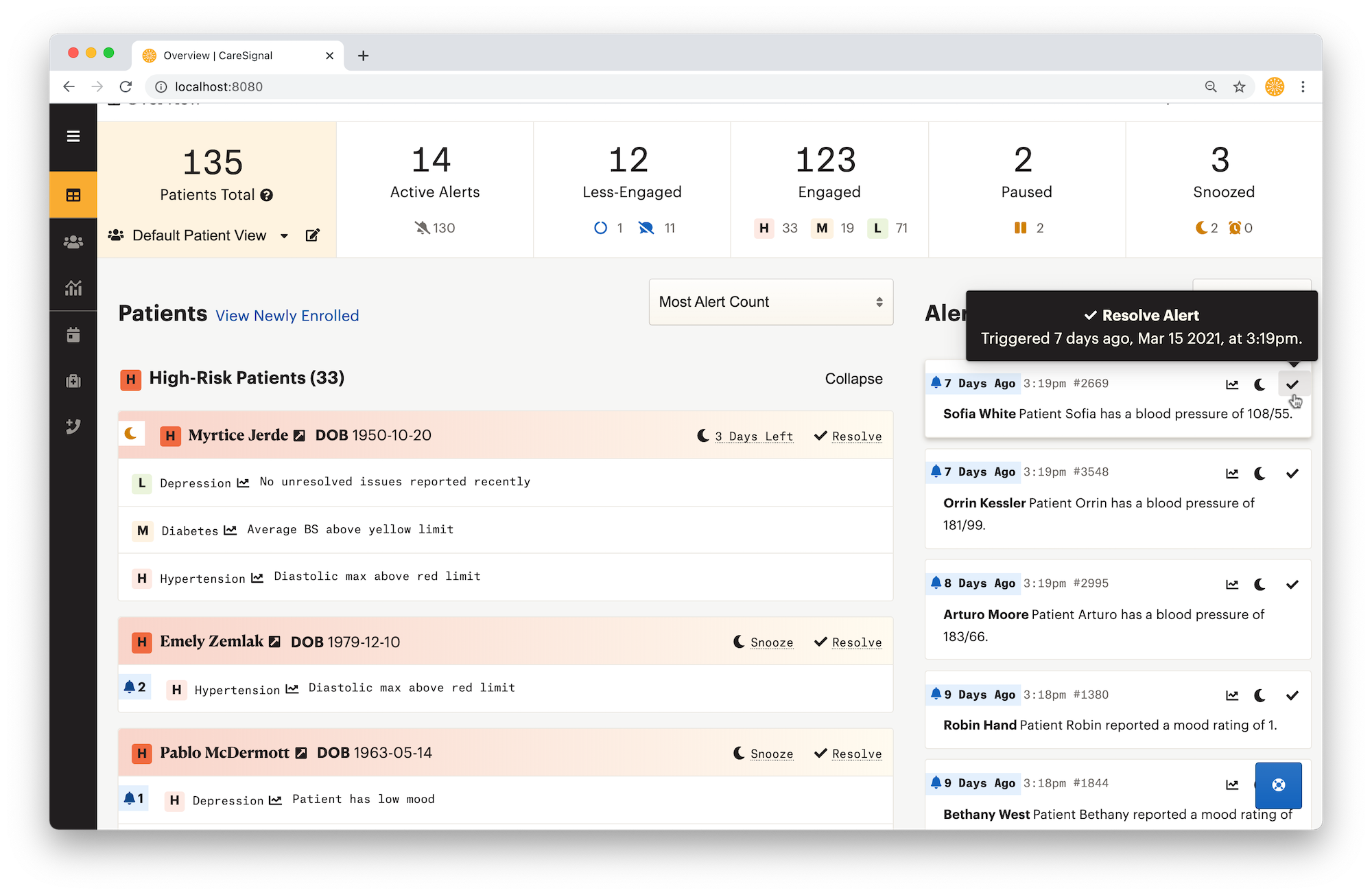Viewport: 1372px width, 895px height.
Task: Open the phone call sidebar icon
Action: coord(73,427)
